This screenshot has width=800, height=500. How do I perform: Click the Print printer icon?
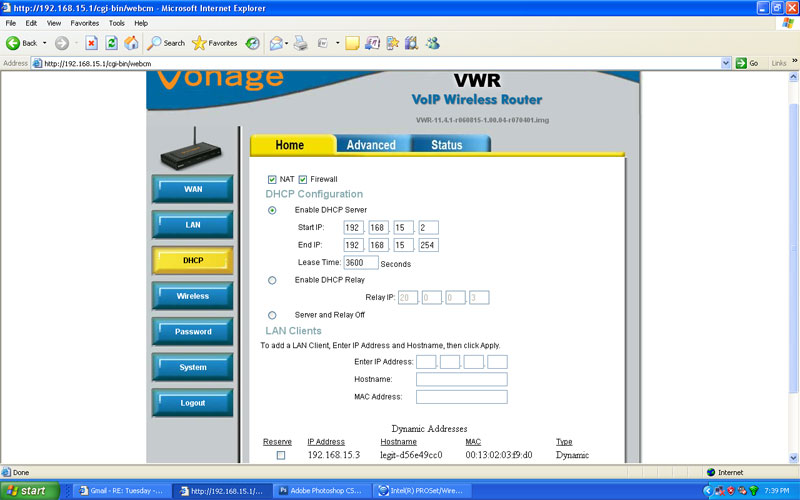301,43
